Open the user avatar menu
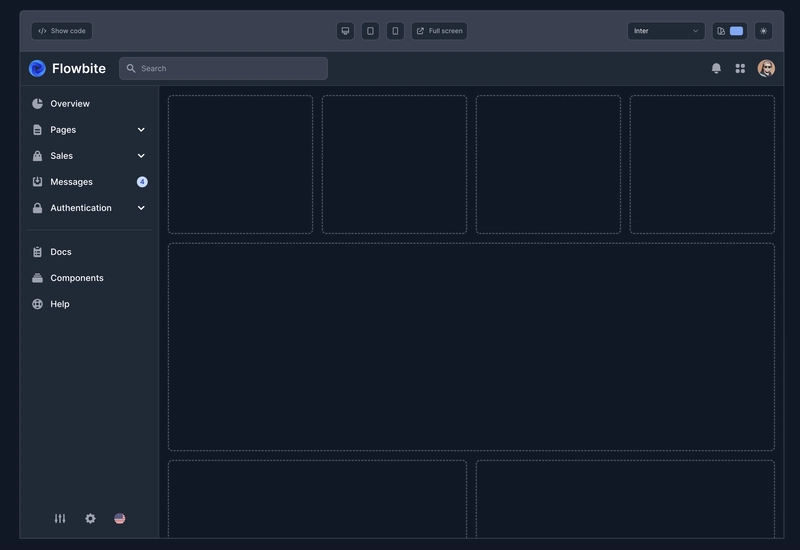 click(766, 68)
